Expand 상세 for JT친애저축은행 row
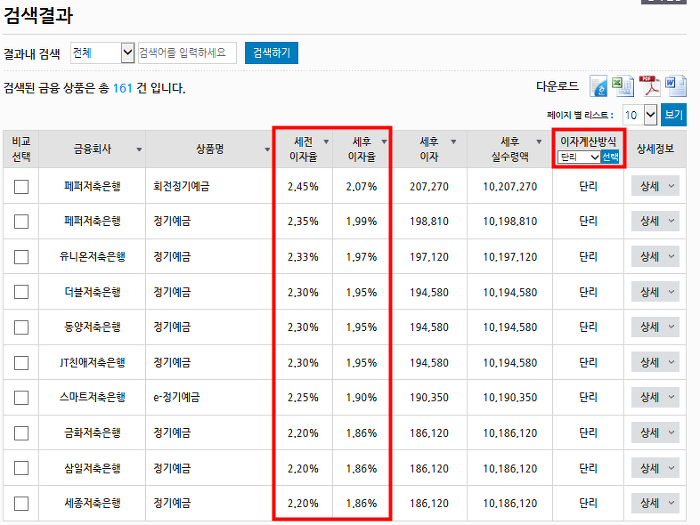Image resolution: width=700 pixels, height=525 pixels. click(655, 362)
